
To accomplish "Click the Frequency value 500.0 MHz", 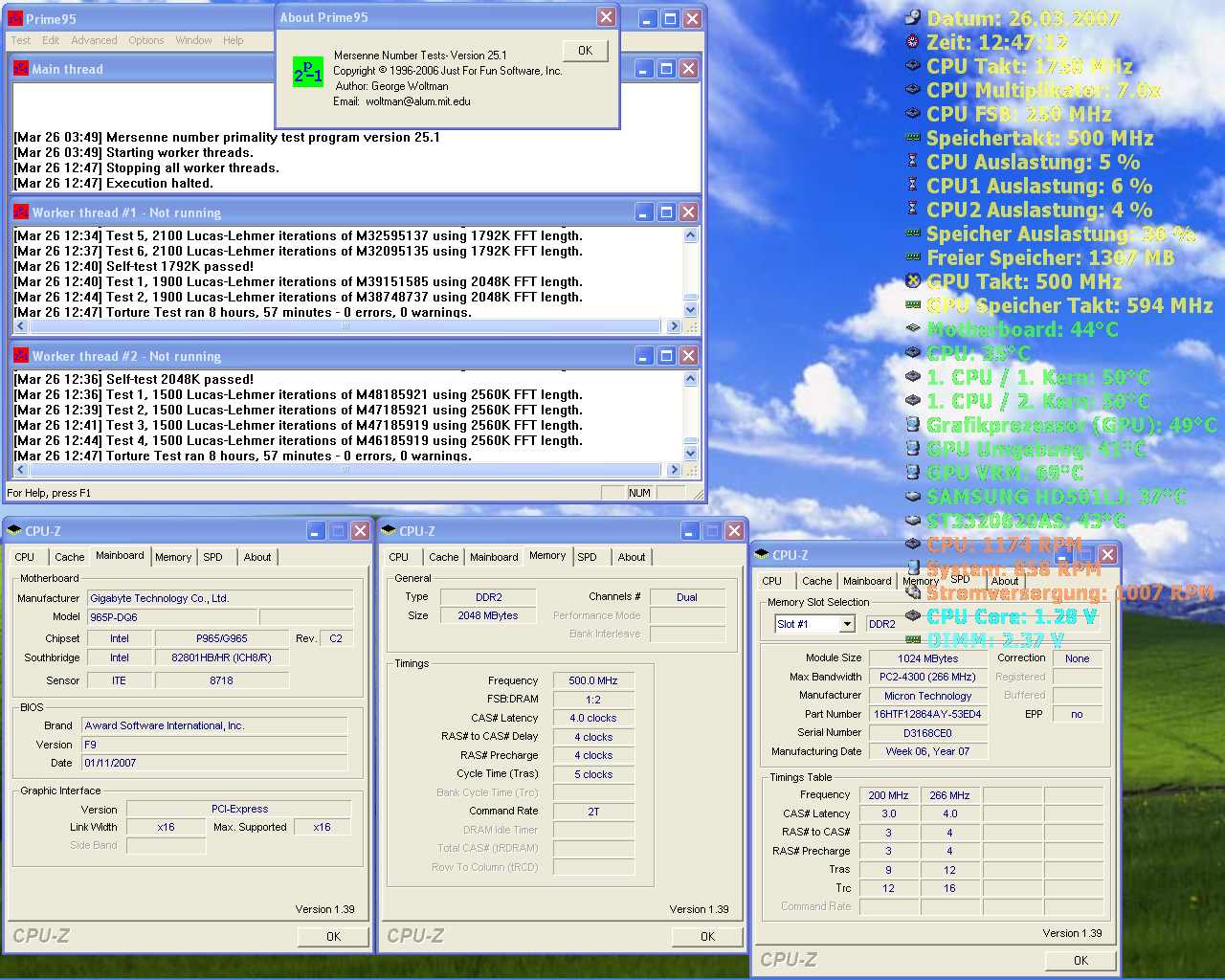I will point(593,680).
